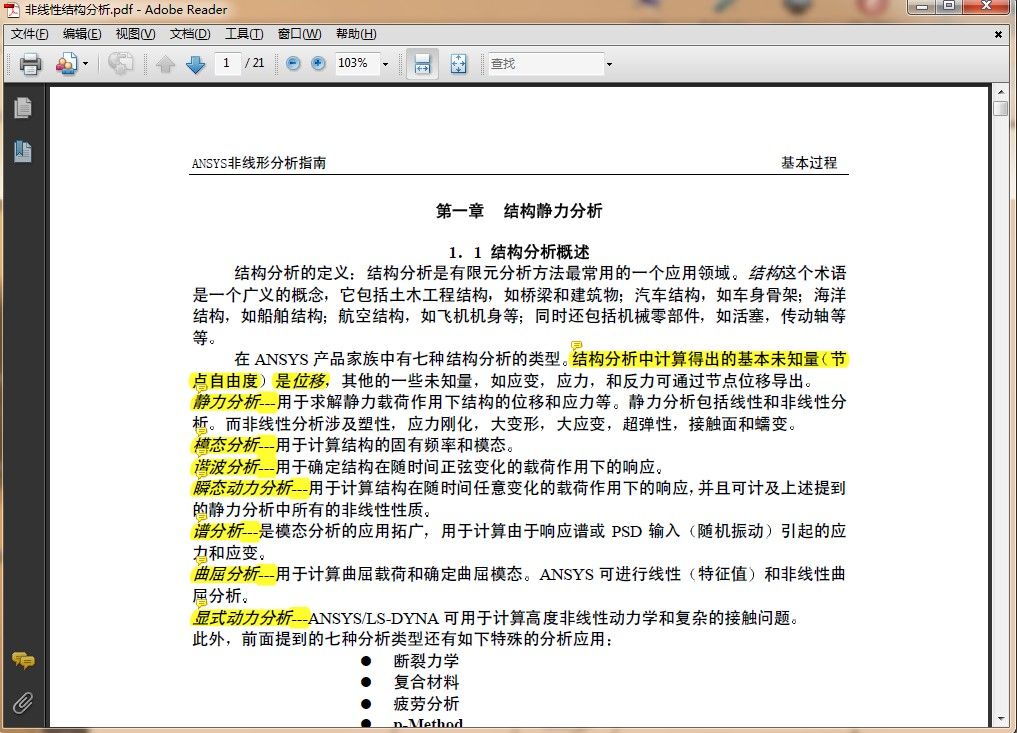The width and height of the screenshot is (1017, 733).
Task: Click the vertical scrollbar up arrow
Action: tap(1000, 92)
